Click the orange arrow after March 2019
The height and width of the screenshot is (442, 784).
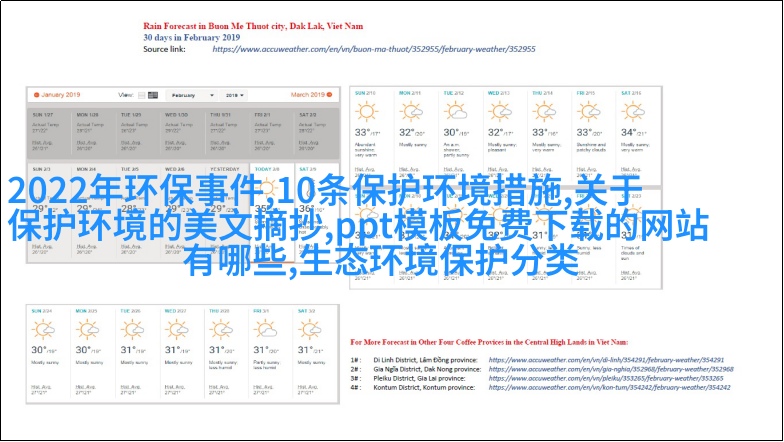(x=330, y=94)
